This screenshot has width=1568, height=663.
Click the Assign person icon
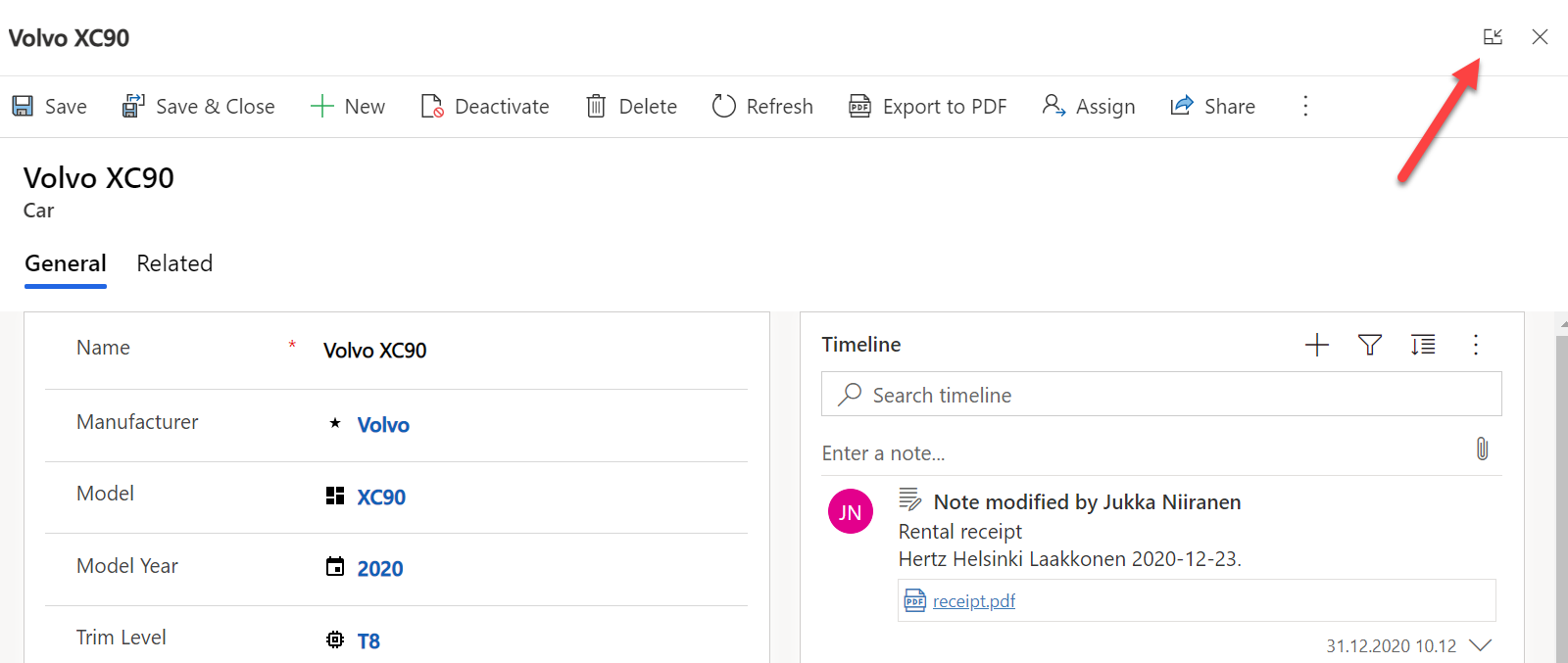coord(1053,106)
